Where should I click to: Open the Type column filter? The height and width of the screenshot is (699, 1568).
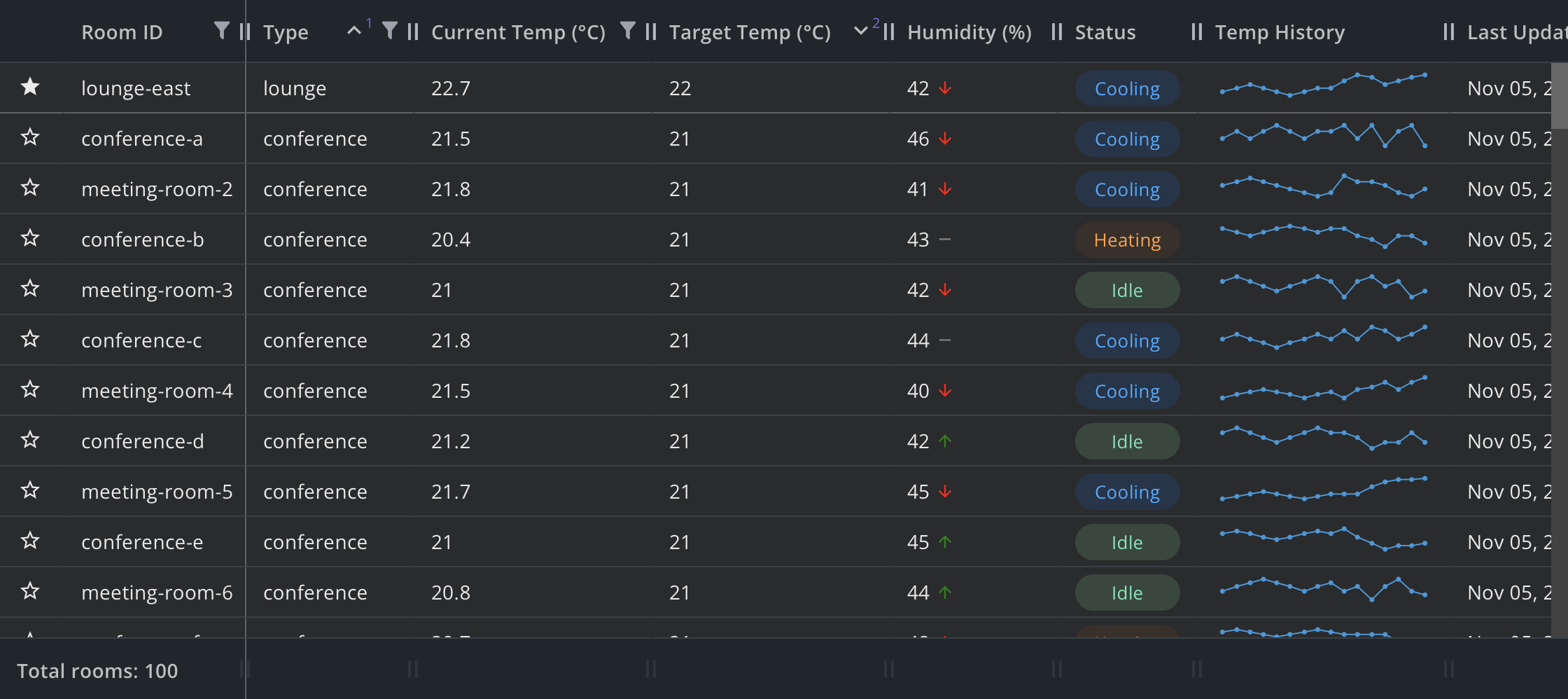pyautogui.click(x=390, y=31)
